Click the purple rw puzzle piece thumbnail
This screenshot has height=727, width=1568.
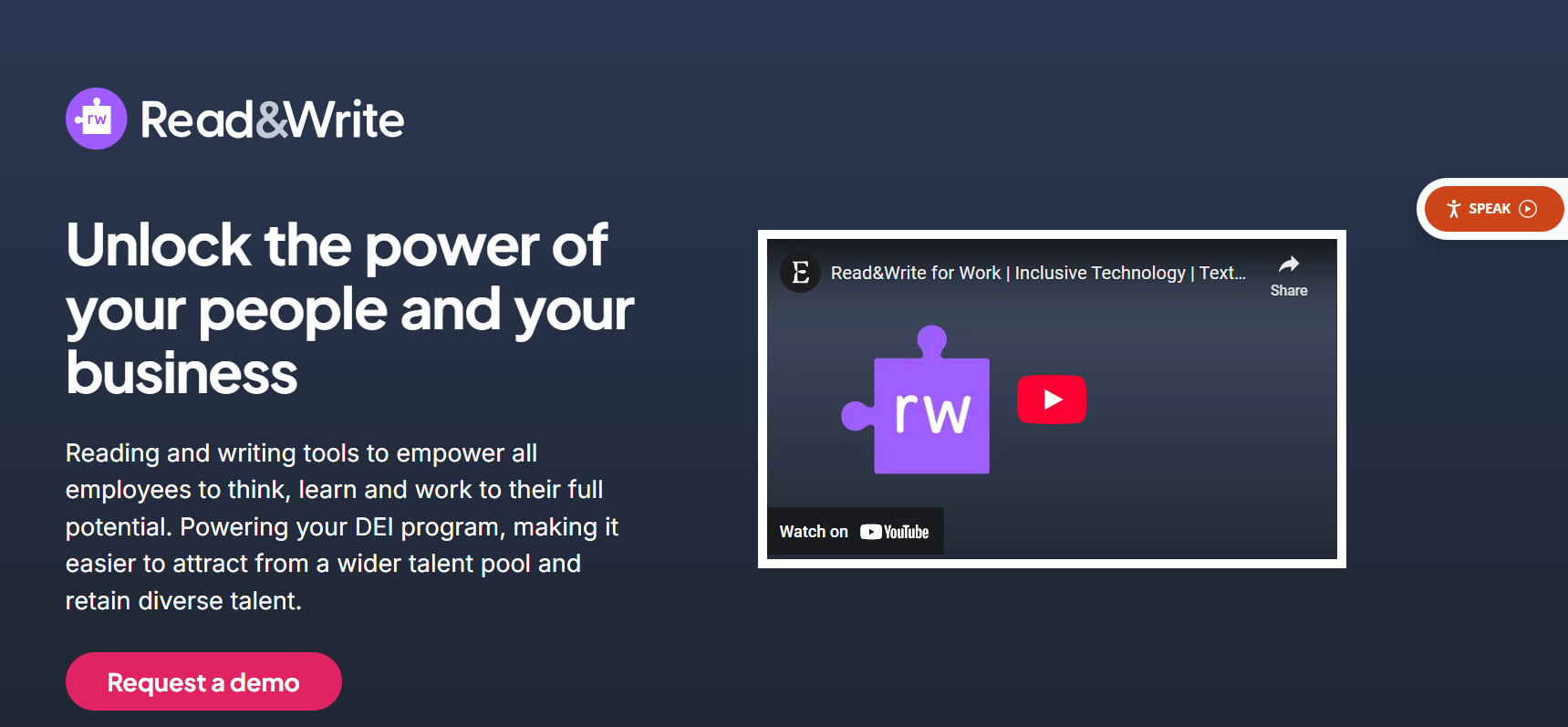coord(916,400)
